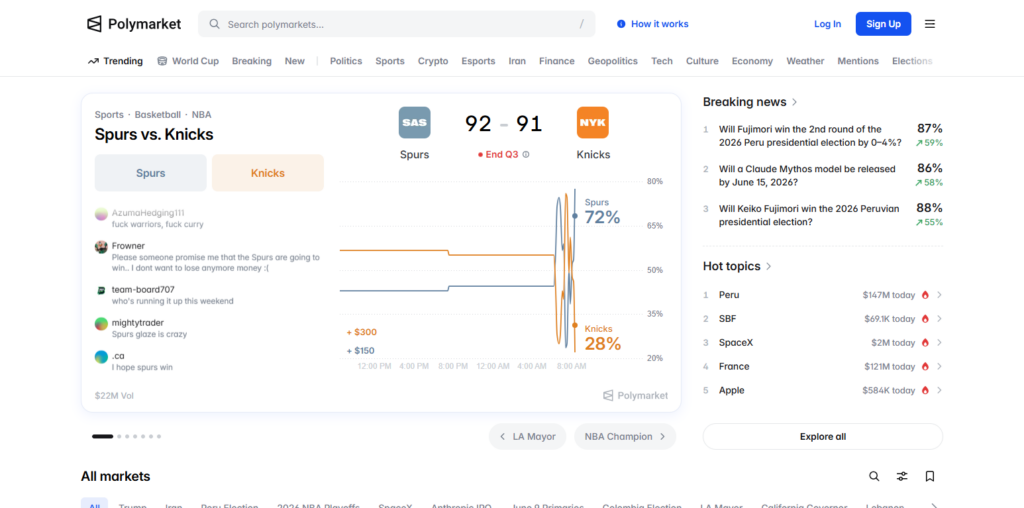Open the Mentions category
Image resolution: width=1024 pixels, height=508 pixels.
858,61
